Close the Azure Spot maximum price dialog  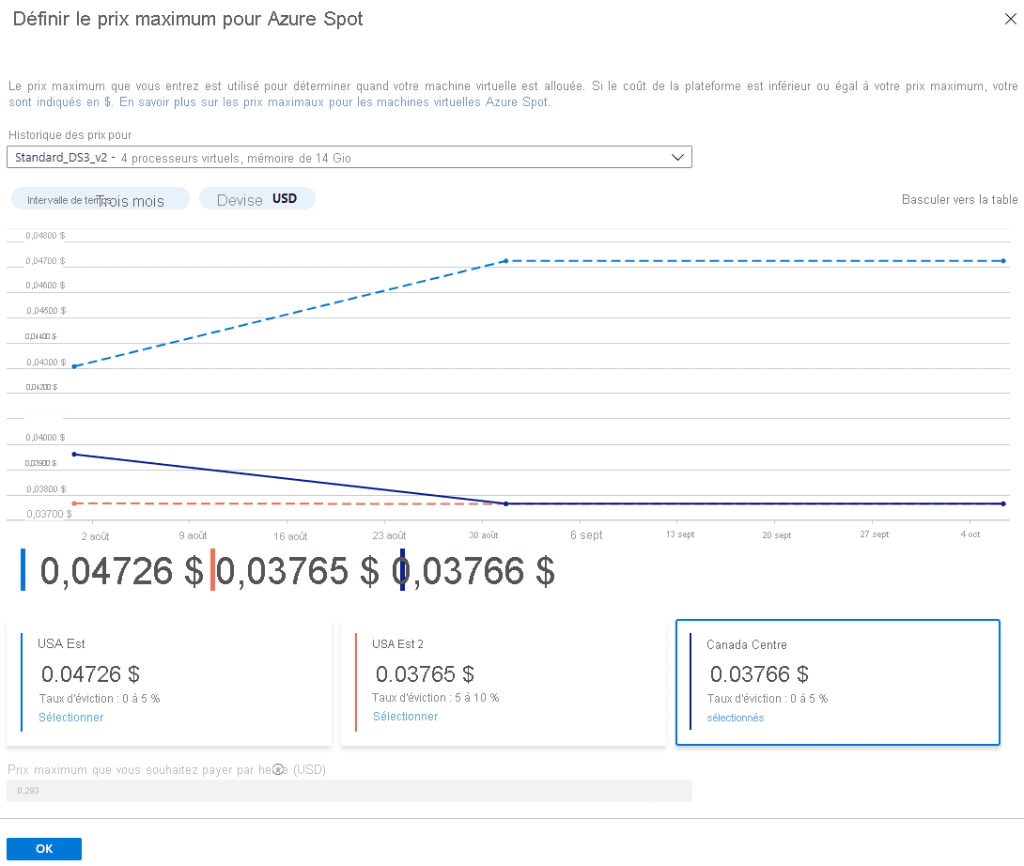[1009, 18]
